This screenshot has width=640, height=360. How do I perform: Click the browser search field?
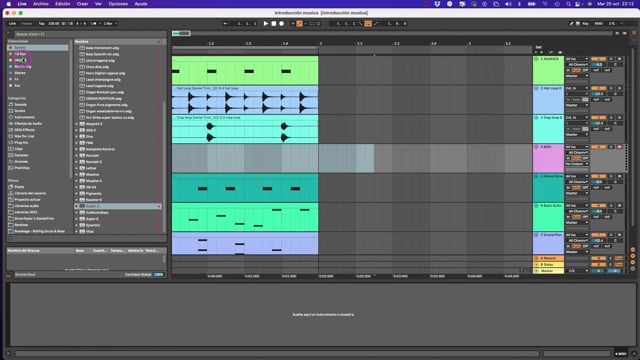coord(90,34)
